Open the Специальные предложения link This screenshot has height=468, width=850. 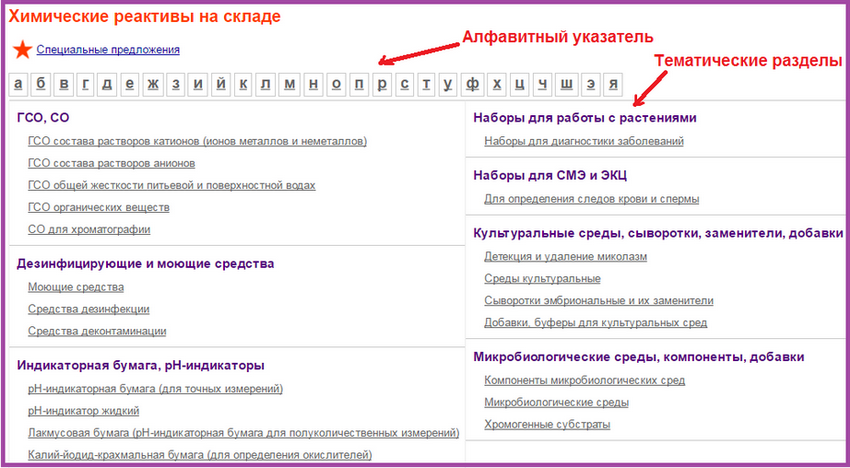click(108, 50)
